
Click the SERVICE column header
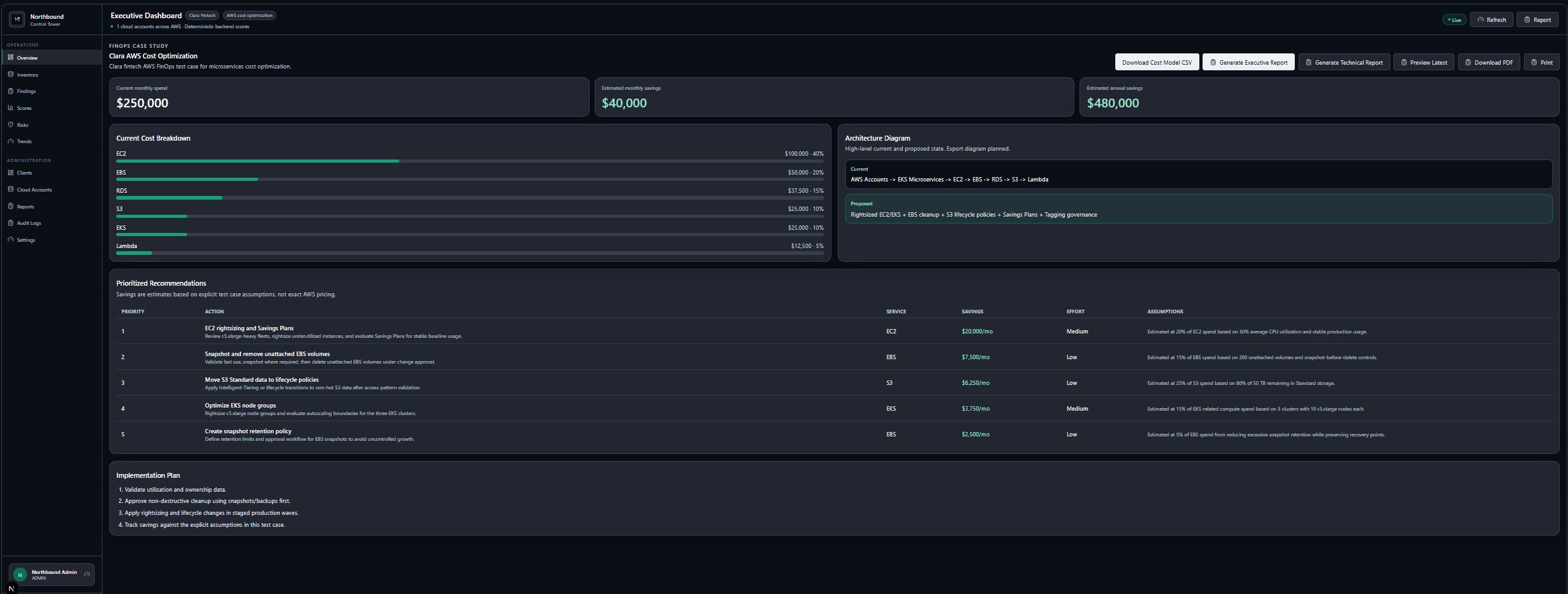coord(896,311)
